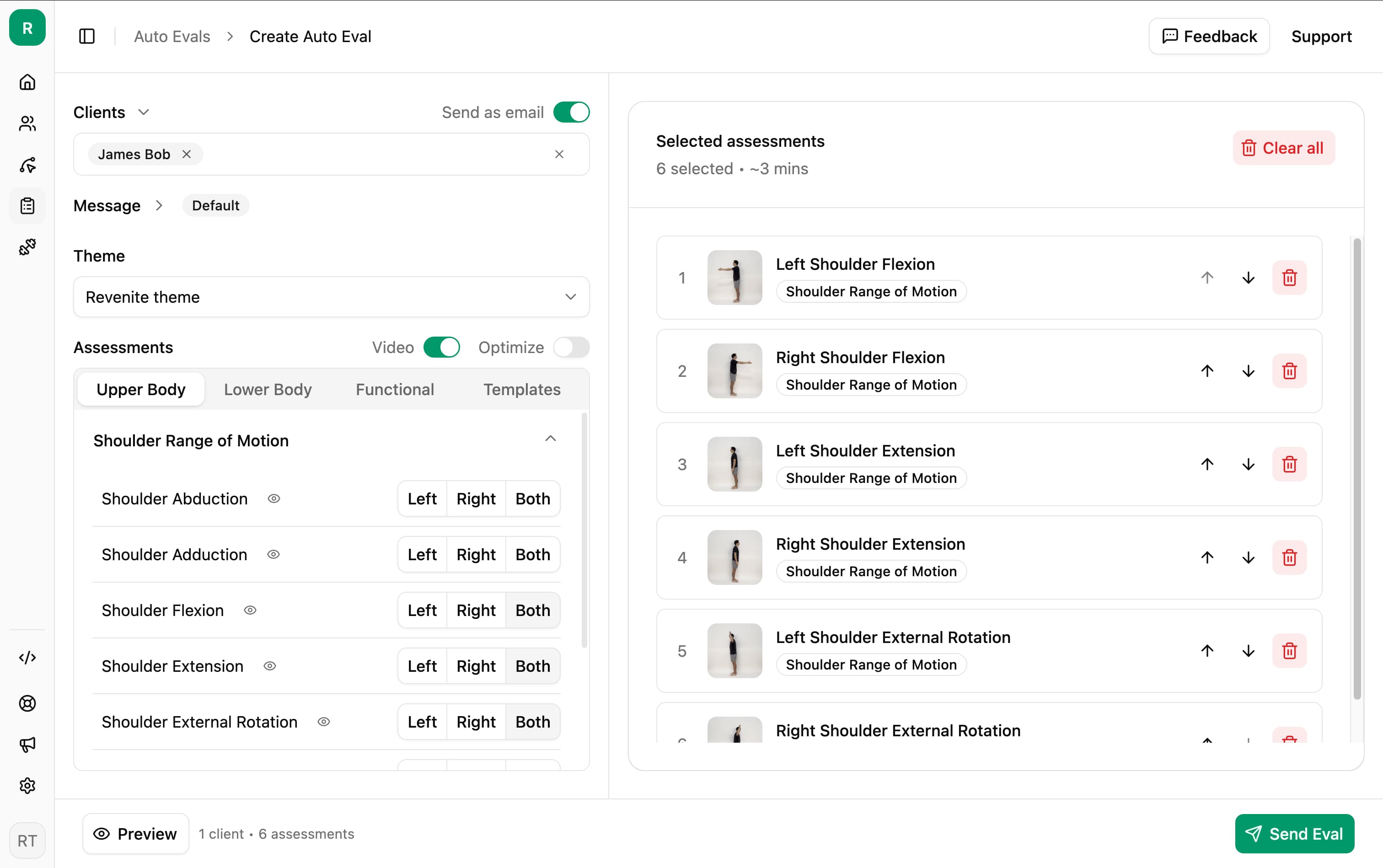The image size is (1383, 868).
Task: Open the RT user avatar
Action: (27, 841)
